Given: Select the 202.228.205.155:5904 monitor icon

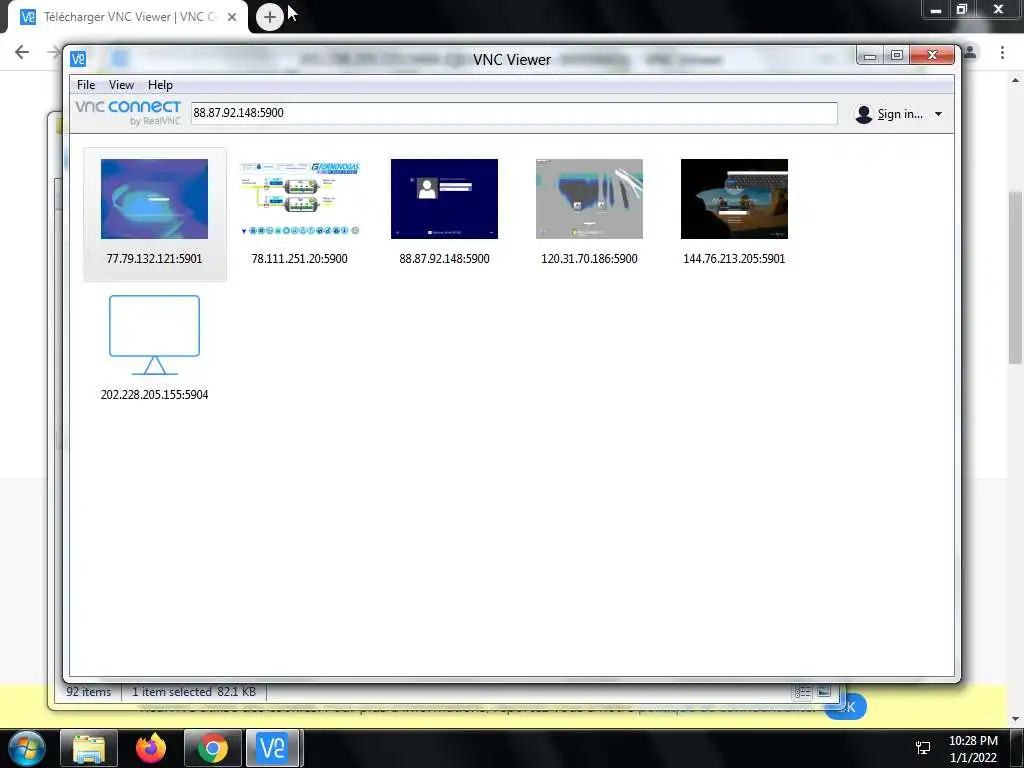Looking at the screenshot, I should click(x=154, y=334).
